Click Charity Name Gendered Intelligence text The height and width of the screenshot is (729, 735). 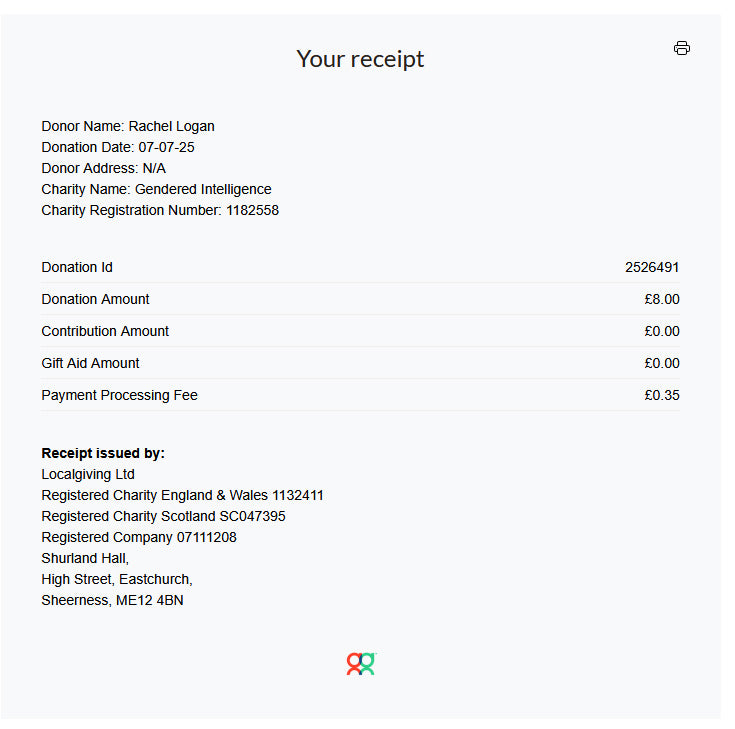click(156, 189)
